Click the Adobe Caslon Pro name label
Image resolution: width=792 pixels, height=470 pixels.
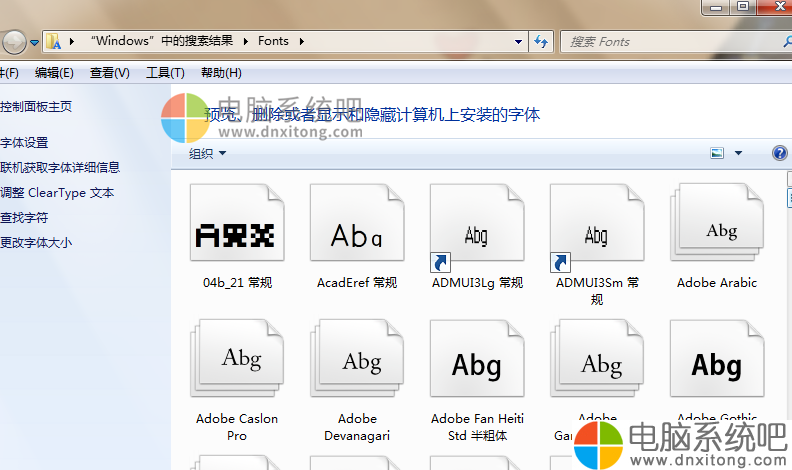pyautogui.click(x=237, y=427)
